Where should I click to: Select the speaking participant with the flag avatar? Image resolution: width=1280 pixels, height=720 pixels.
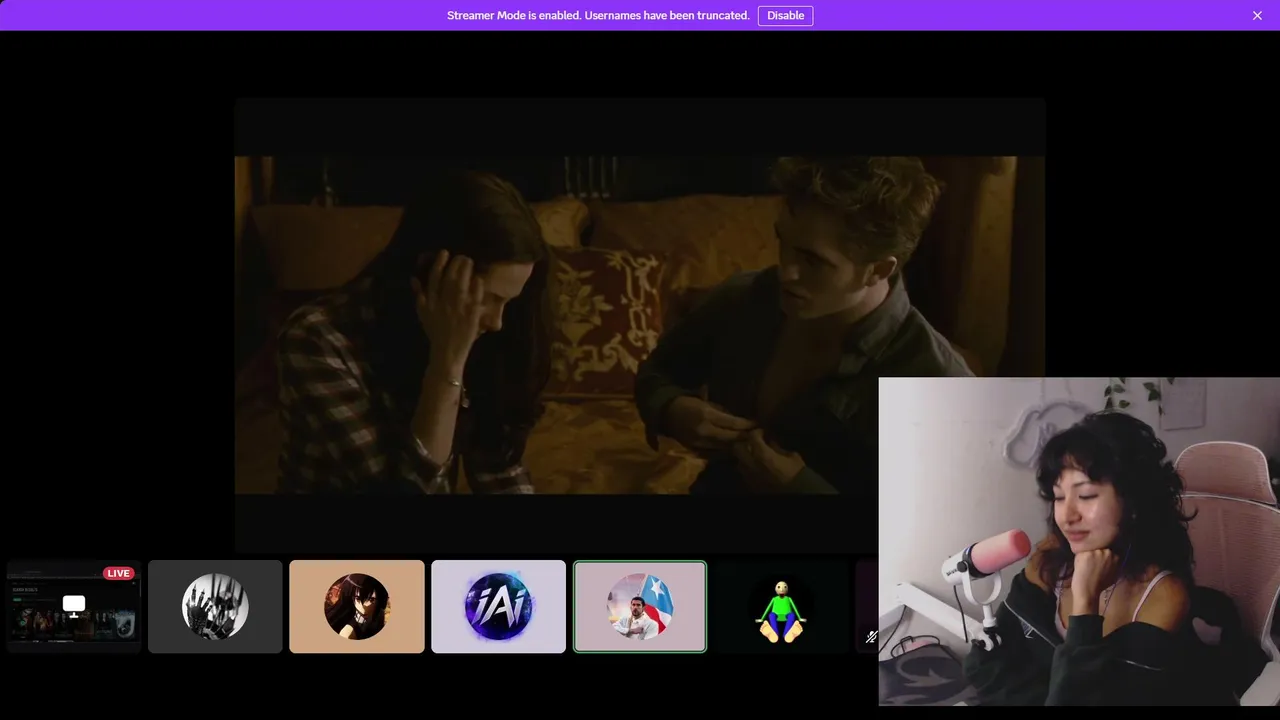coord(640,607)
